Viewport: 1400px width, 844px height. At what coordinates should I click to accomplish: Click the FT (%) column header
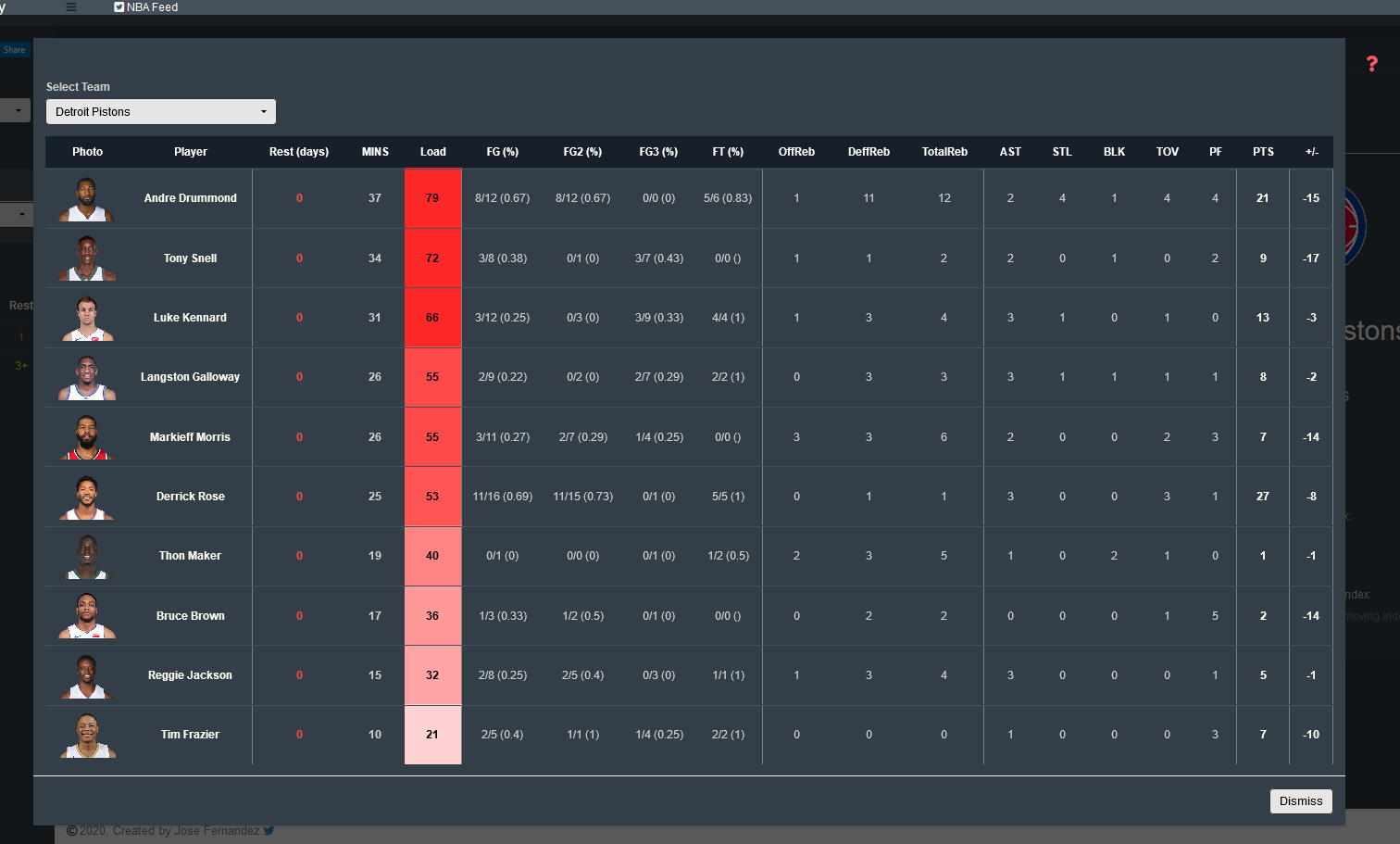(x=728, y=152)
